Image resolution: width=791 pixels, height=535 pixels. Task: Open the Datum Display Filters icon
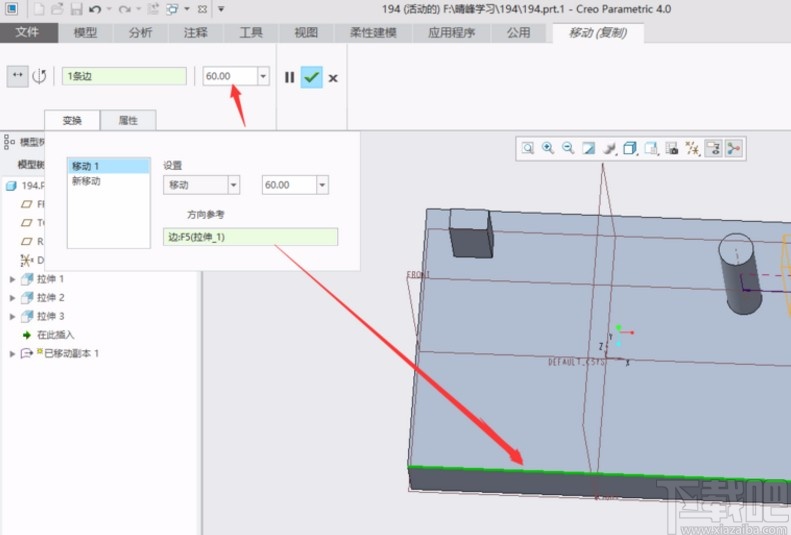click(693, 148)
